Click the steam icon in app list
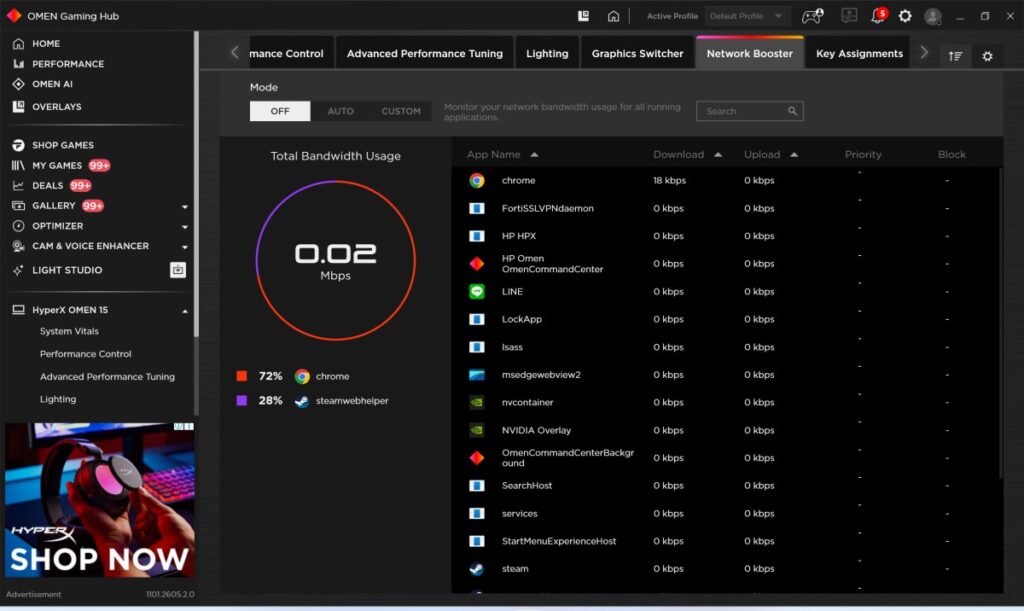 click(477, 569)
